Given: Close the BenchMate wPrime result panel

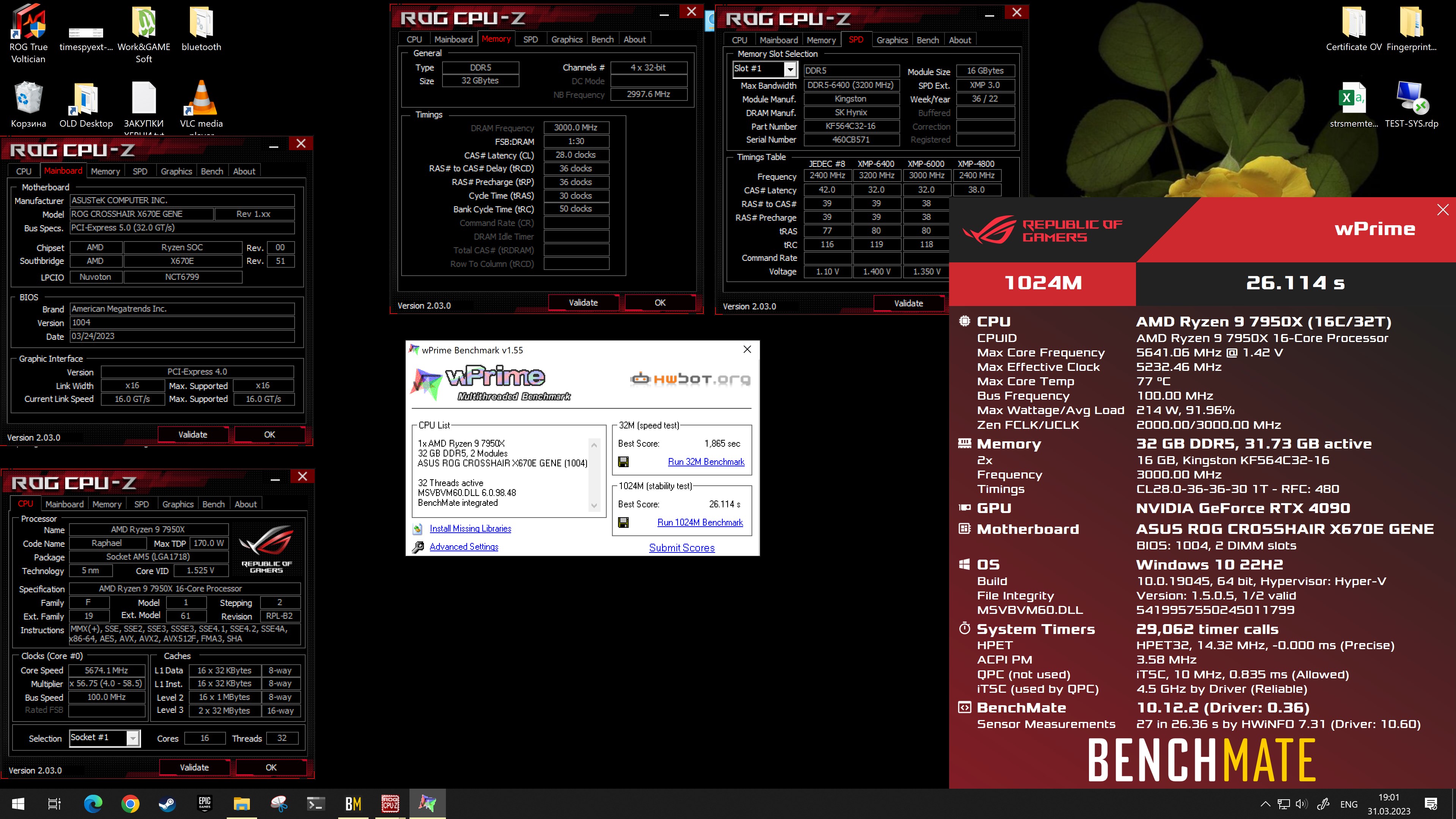Looking at the screenshot, I should point(1442,210).
